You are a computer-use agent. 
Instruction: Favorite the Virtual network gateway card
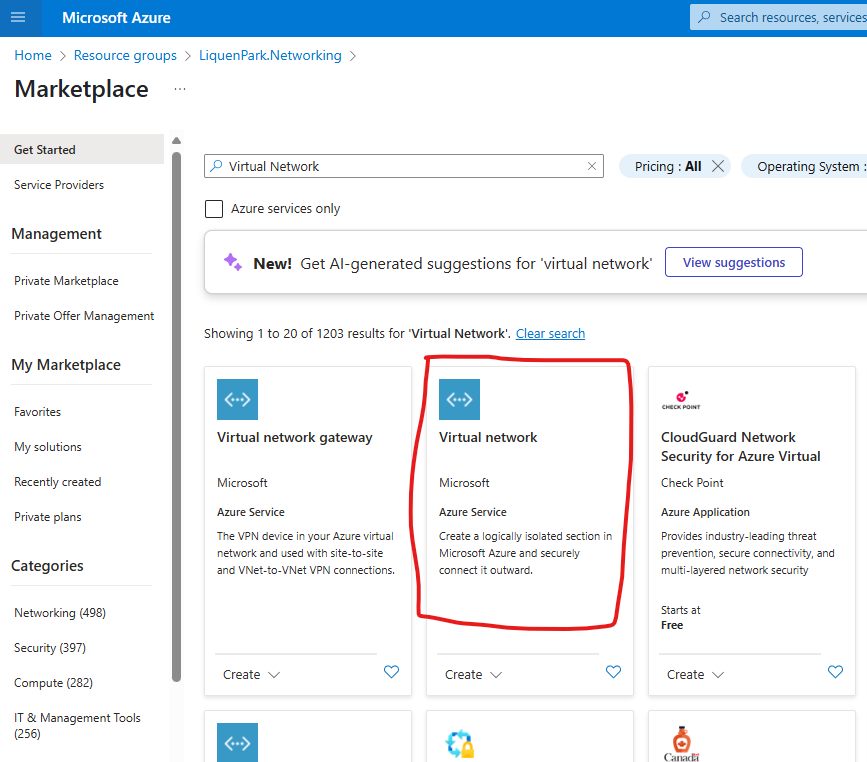click(392, 673)
